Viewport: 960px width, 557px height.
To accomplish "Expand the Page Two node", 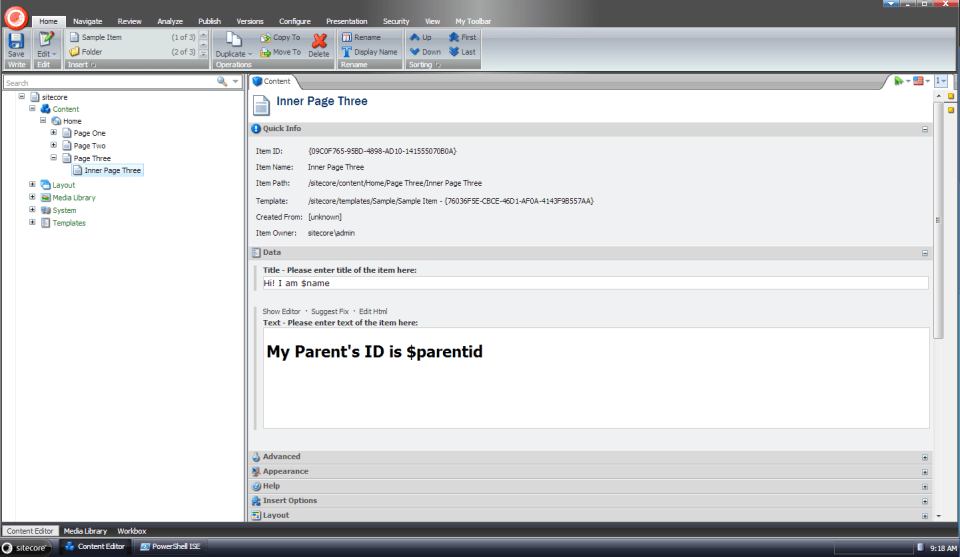I will click(54, 145).
